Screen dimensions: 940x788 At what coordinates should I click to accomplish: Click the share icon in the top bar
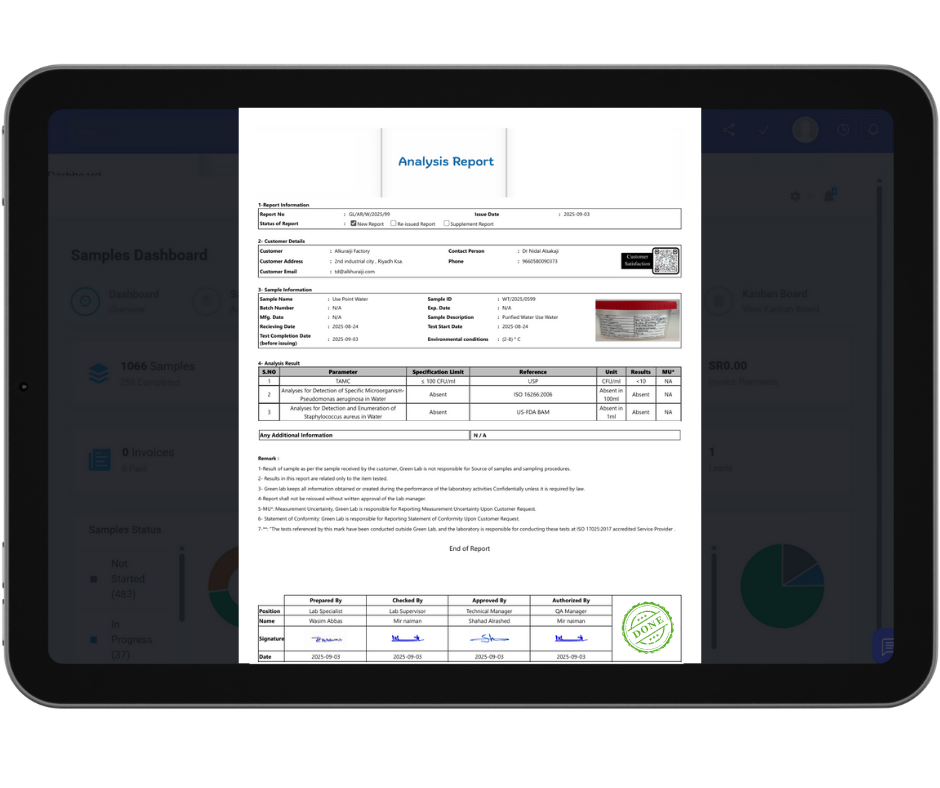pyautogui.click(x=729, y=130)
